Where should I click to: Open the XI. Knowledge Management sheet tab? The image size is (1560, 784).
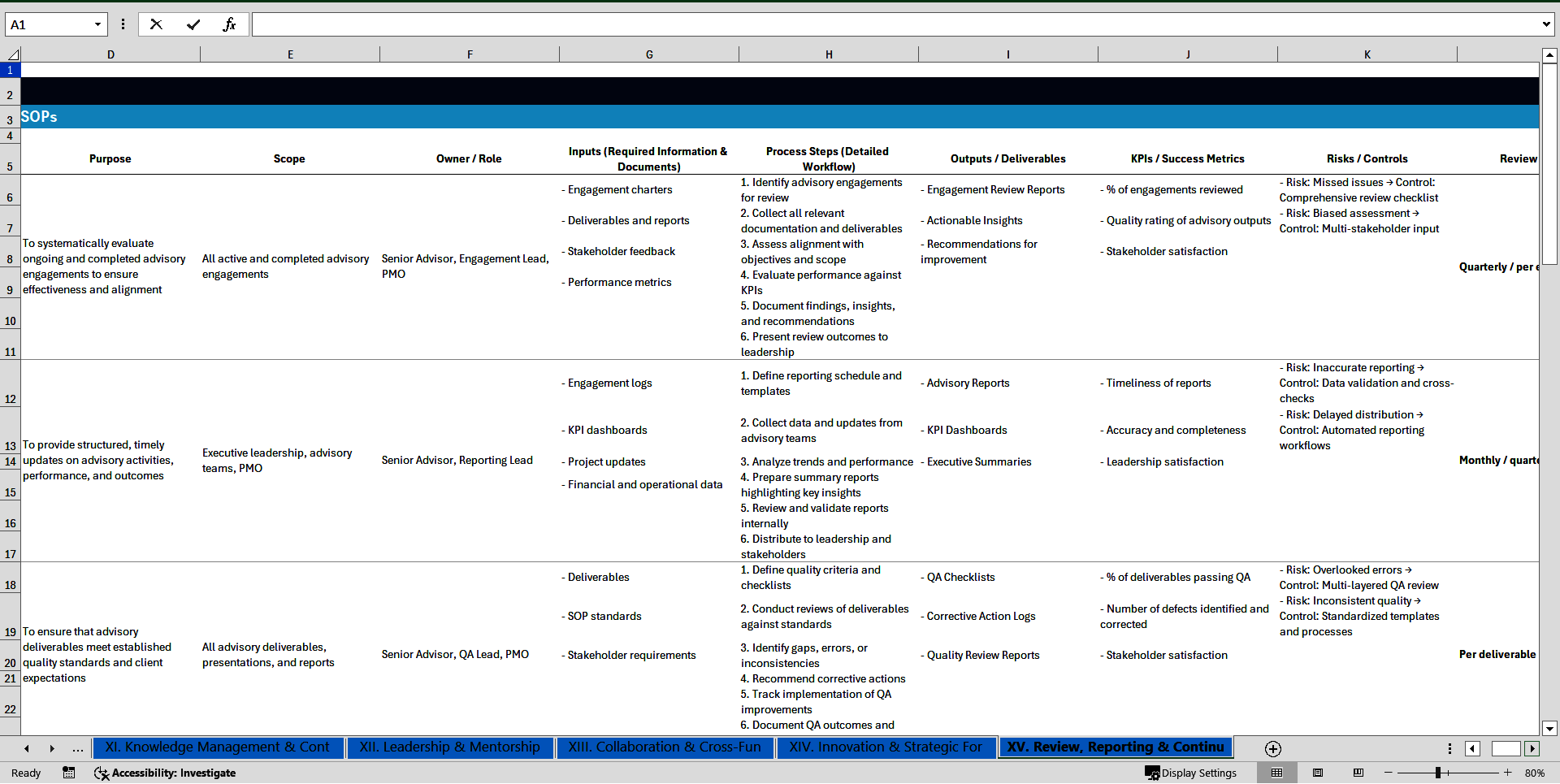click(x=217, y=747)
